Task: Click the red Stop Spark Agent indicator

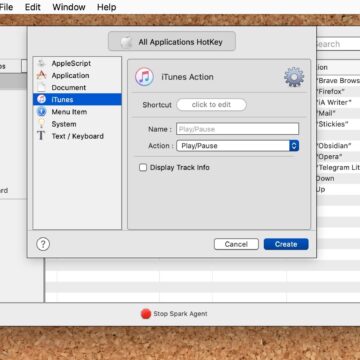Action: [x=146, y=314]
